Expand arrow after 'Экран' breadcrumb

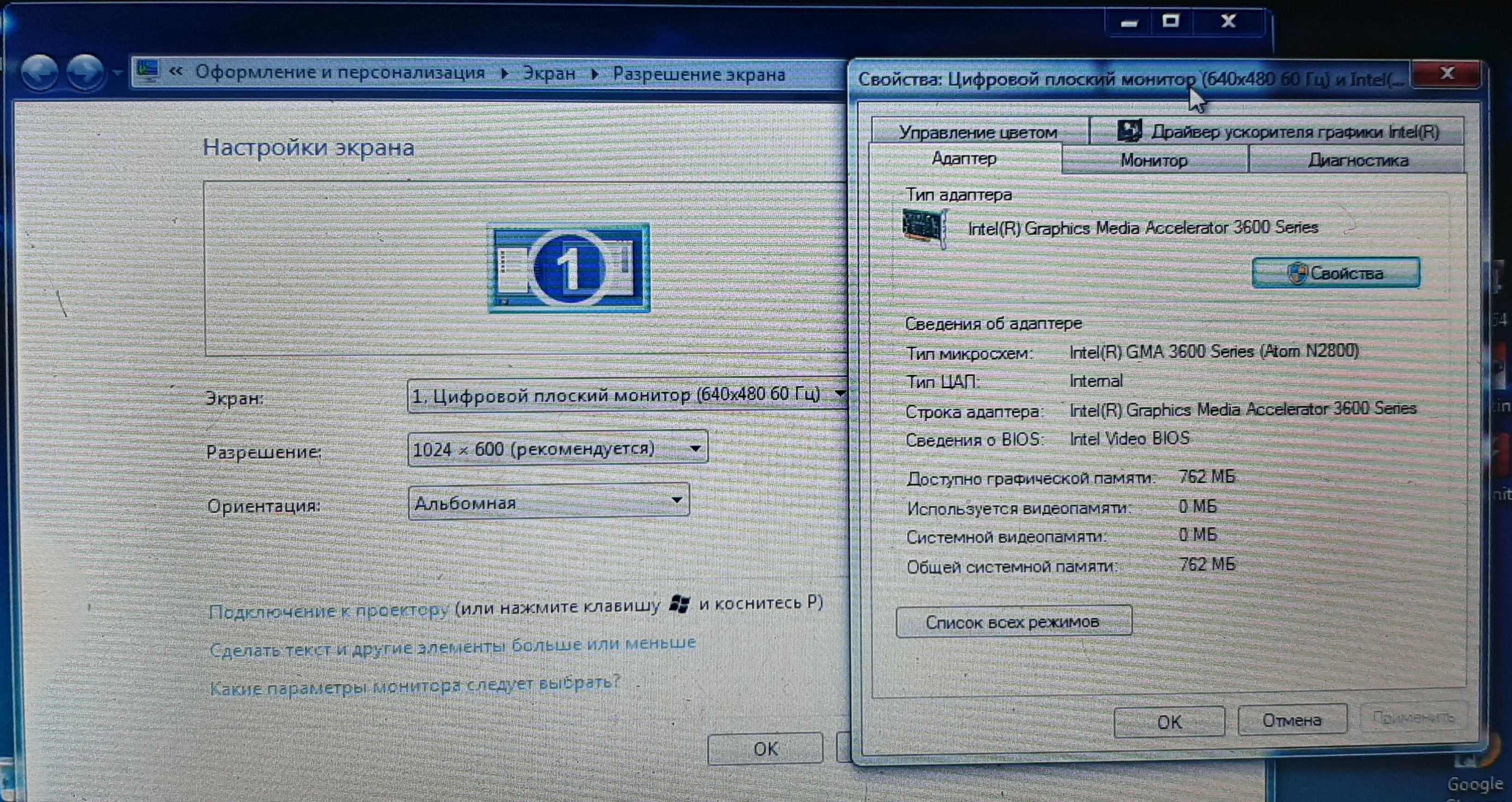[x=595, y=75]
